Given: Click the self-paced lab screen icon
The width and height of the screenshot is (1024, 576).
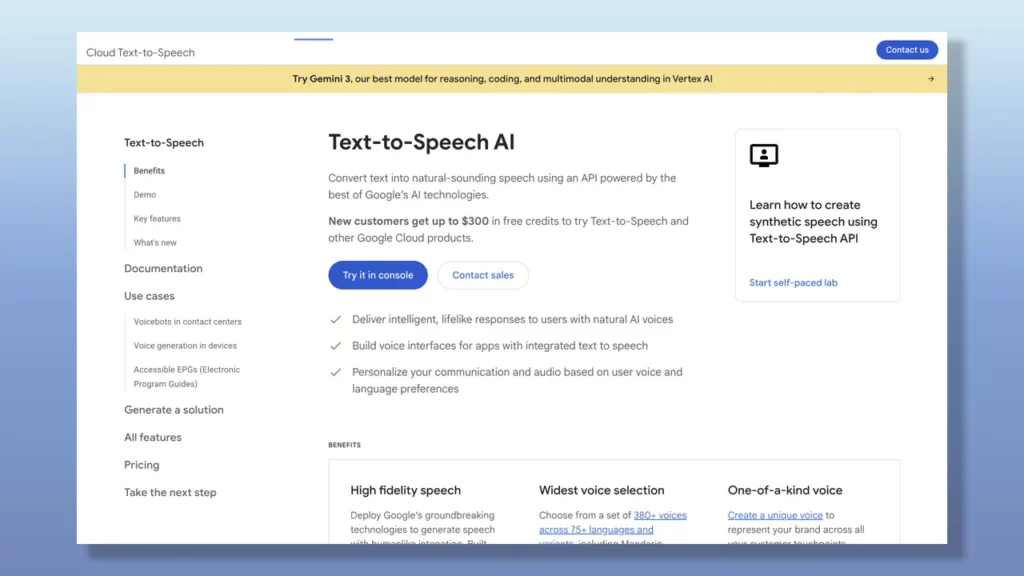Looking at the screenshot, I should pos(763,156).
